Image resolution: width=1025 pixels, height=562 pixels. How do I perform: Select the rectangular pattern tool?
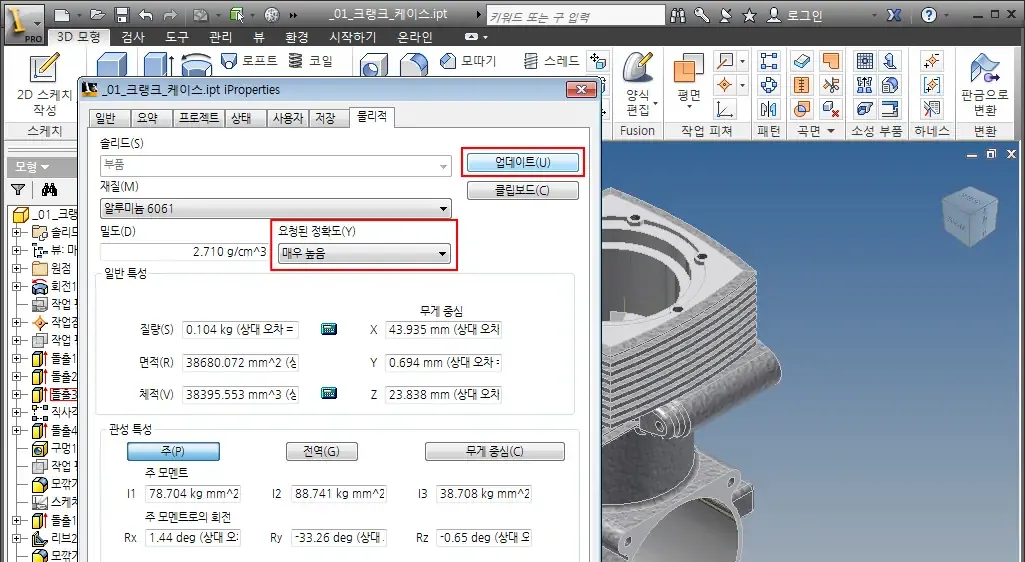point(769,61)
